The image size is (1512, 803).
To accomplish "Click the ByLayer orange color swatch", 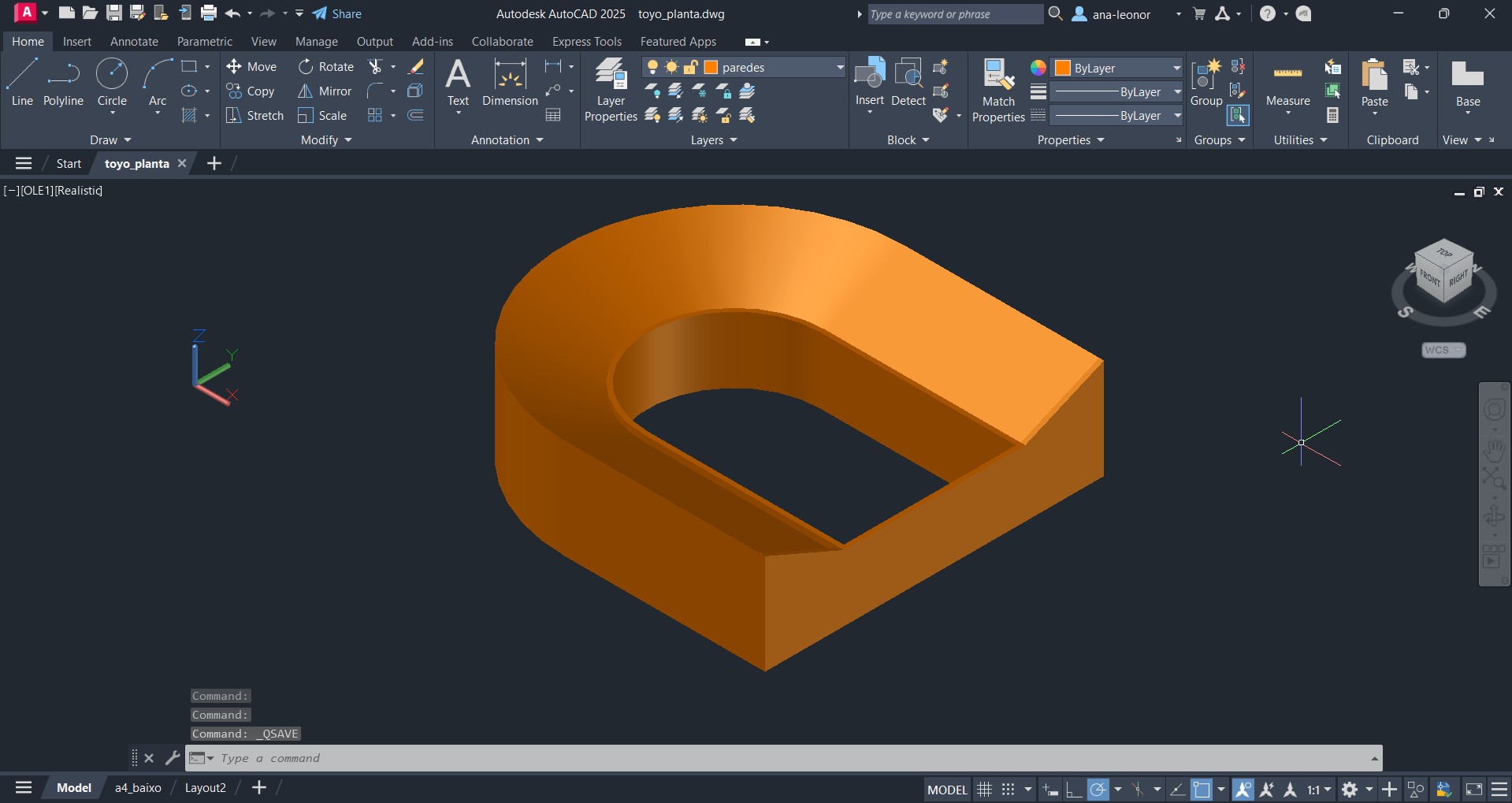I will [x=1063, y=68].
